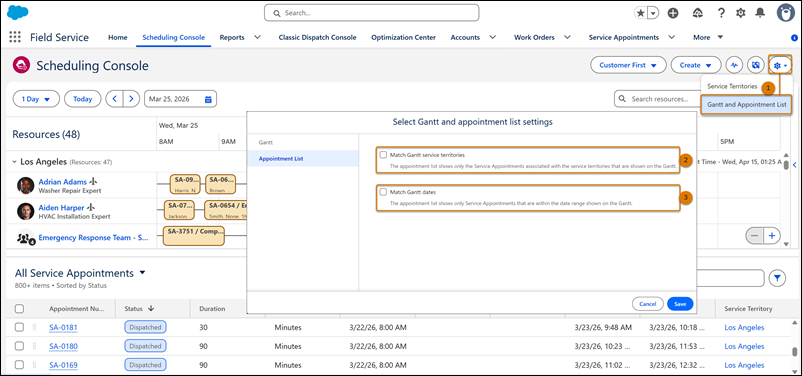Click the global Search field

pos(371,13)
